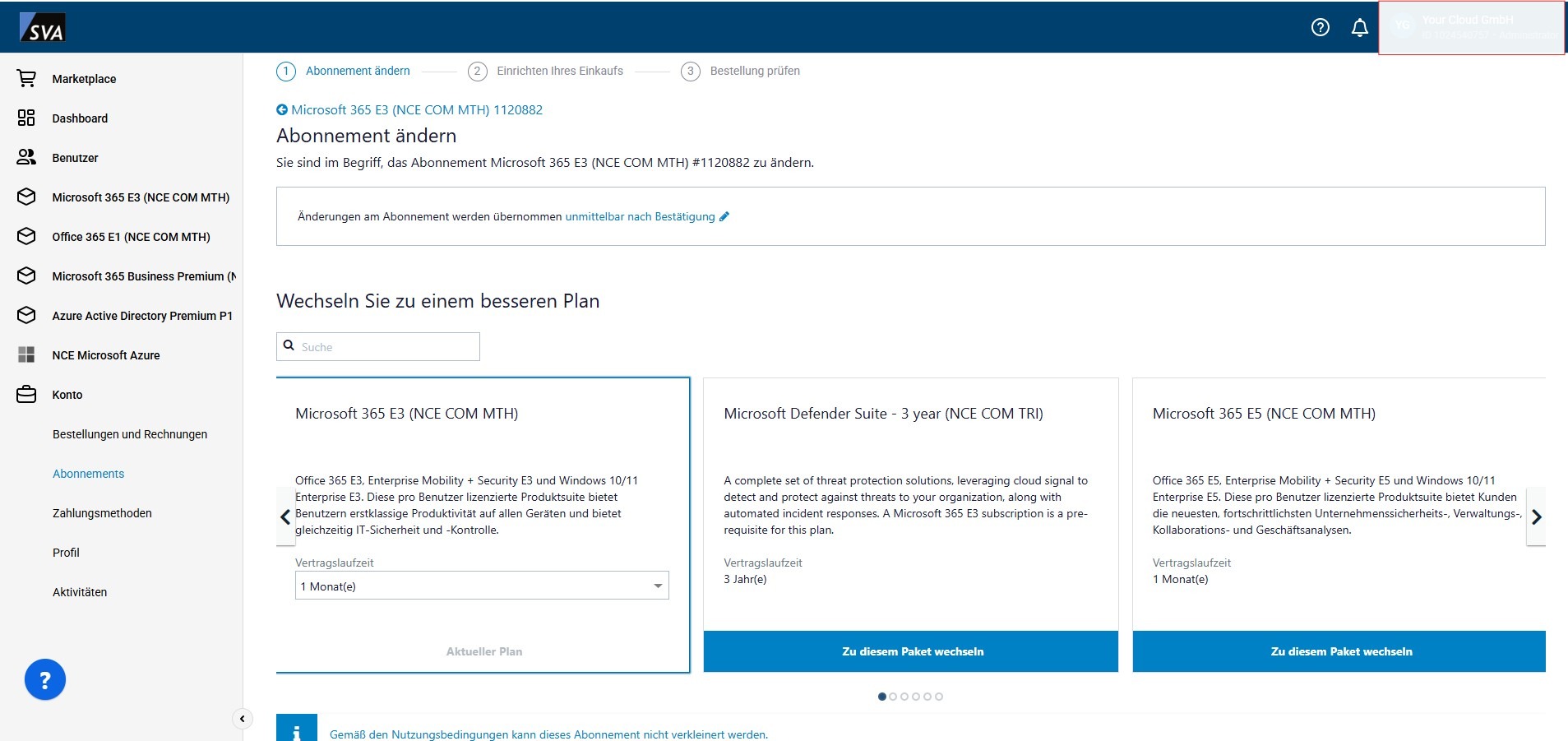This screenshot has width=1568, height=741.
Task: Switch to Microsoft 365 E5 package
Action: (1339, 651)
